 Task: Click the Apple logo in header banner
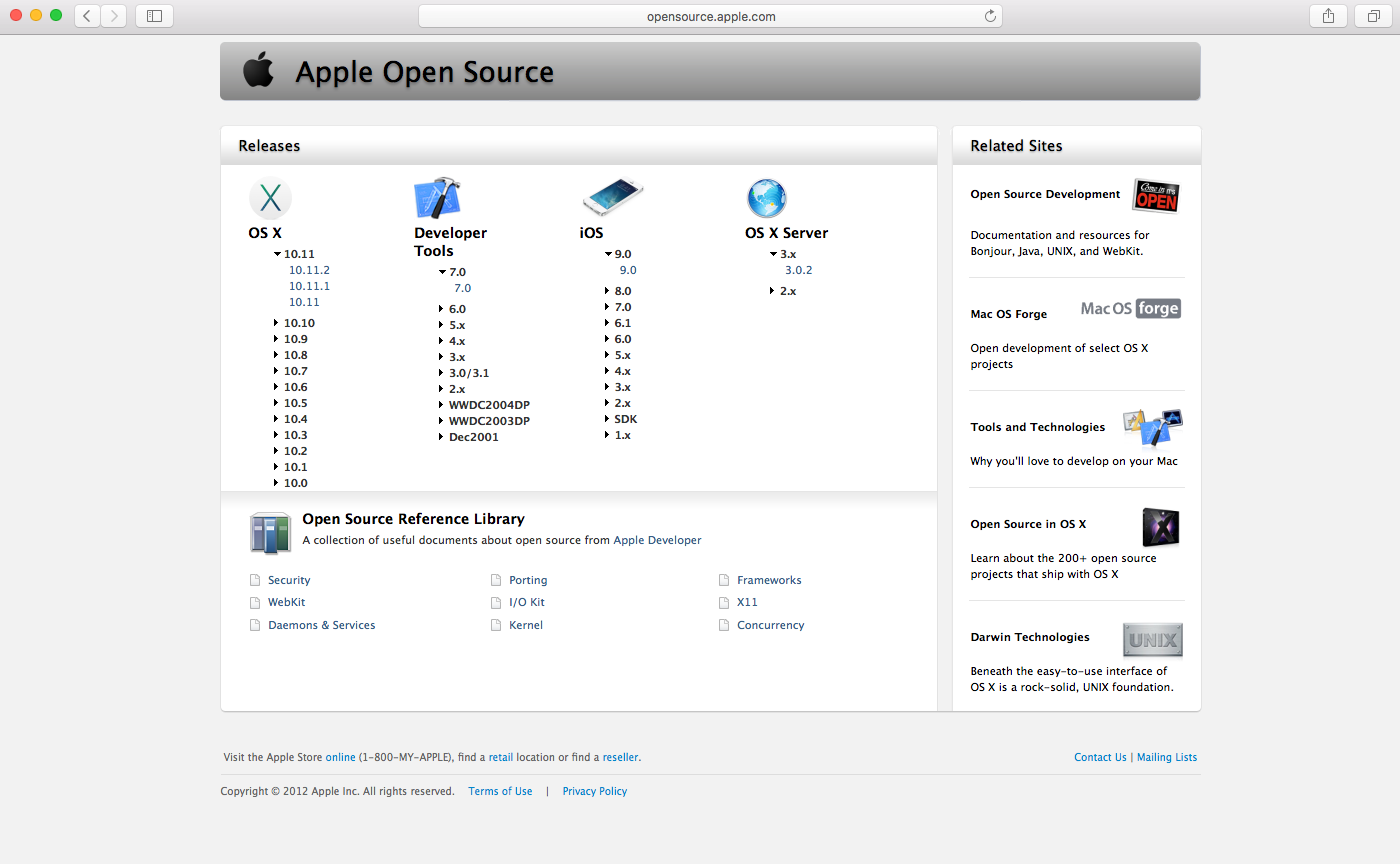pyautogui.click(x=258, y=71)
